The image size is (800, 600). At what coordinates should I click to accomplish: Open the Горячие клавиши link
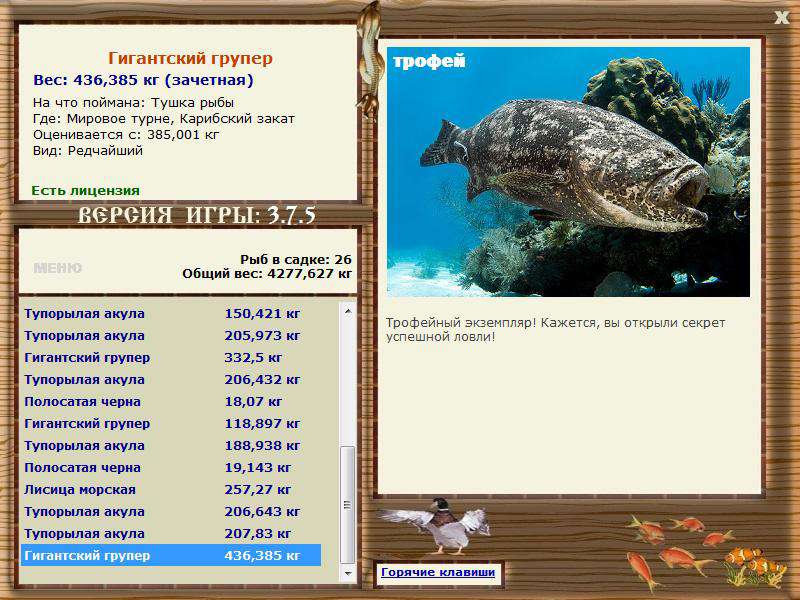tap(438, 572)
